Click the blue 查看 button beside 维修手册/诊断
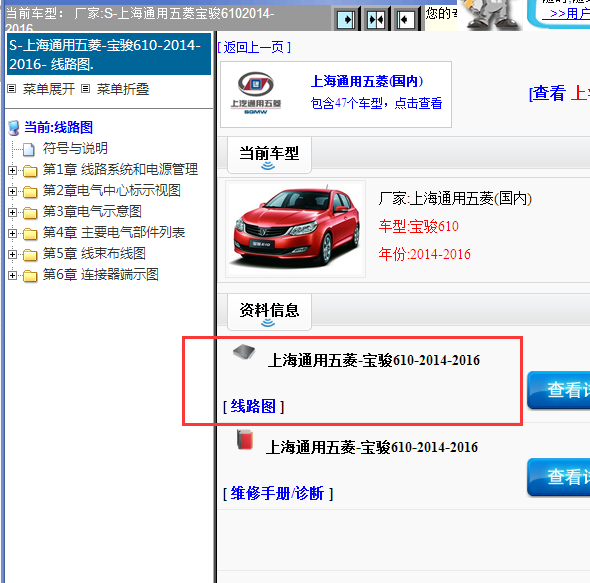Image resolution: width=590 pixels, height=583 pixels. coord(559,477)
